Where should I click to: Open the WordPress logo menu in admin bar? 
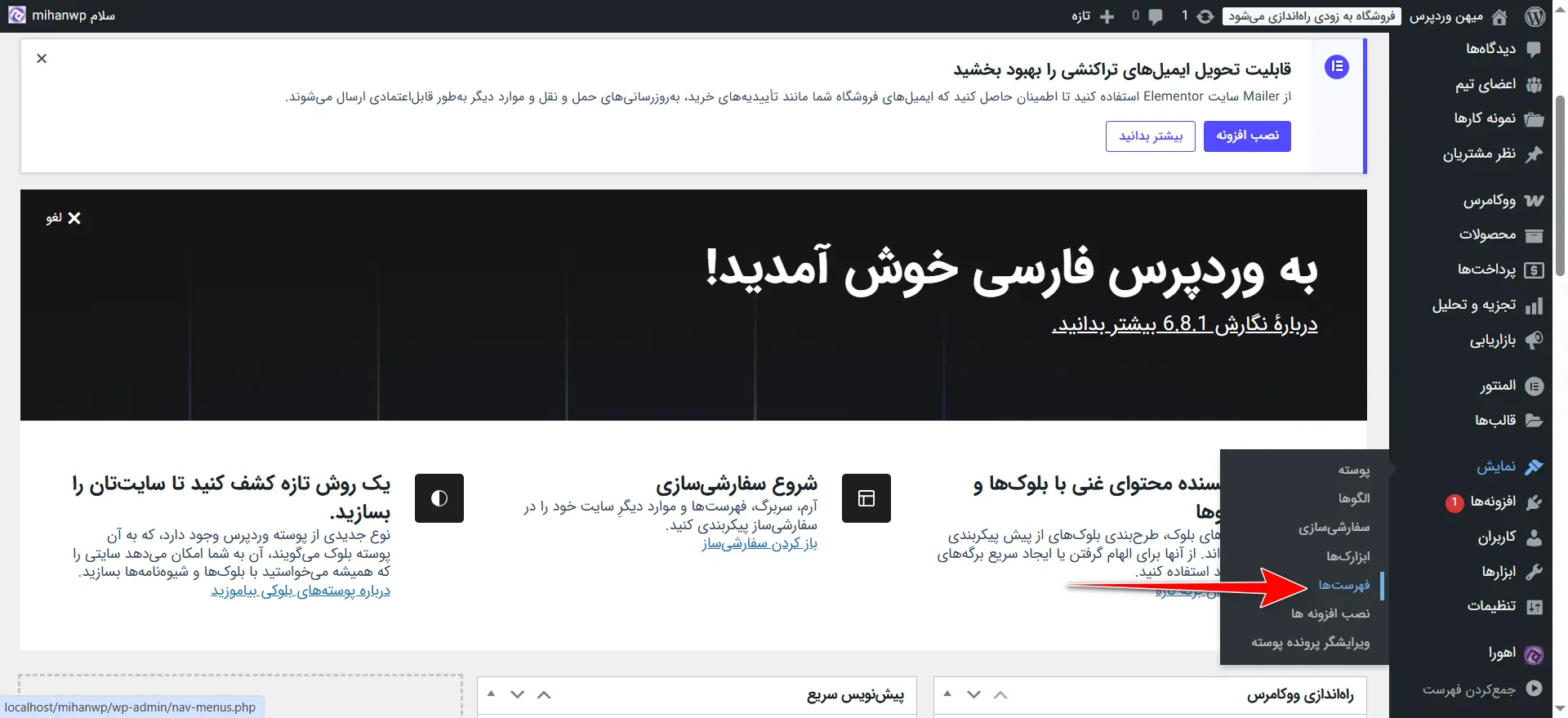(x=1535, y=16)
